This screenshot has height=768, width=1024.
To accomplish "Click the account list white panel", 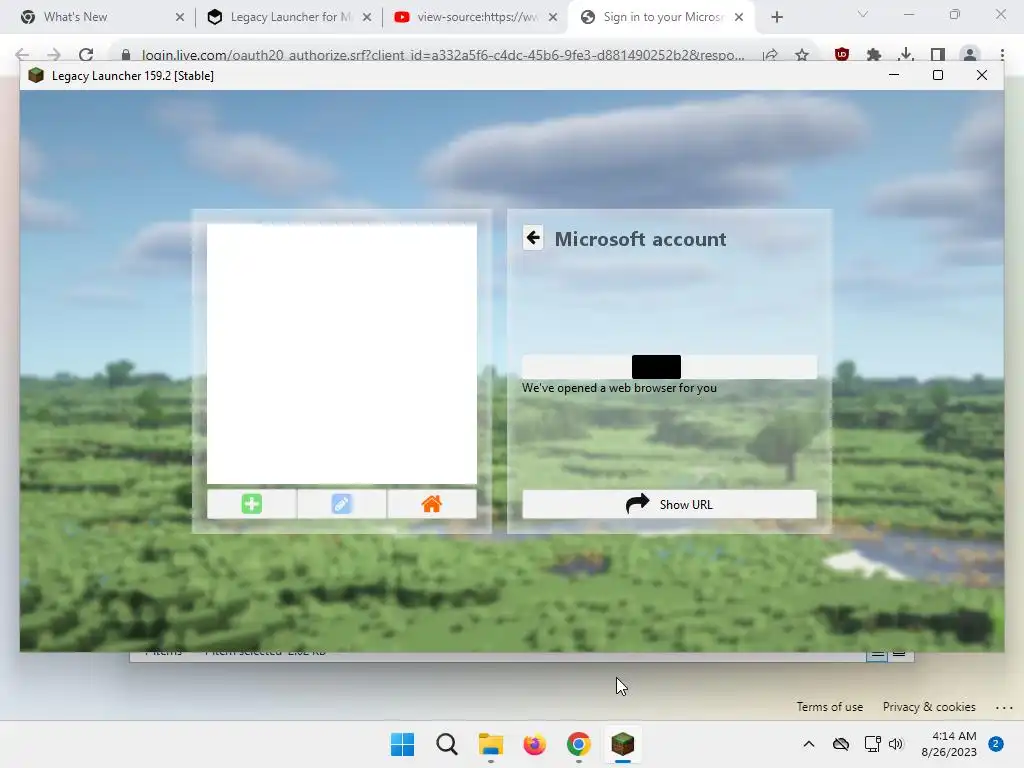I will (342, 353).
